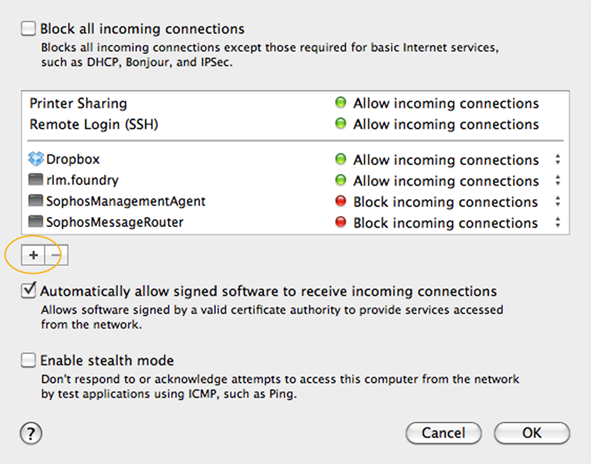Enable Block all incoming connections checkbox

click(28, 29)
